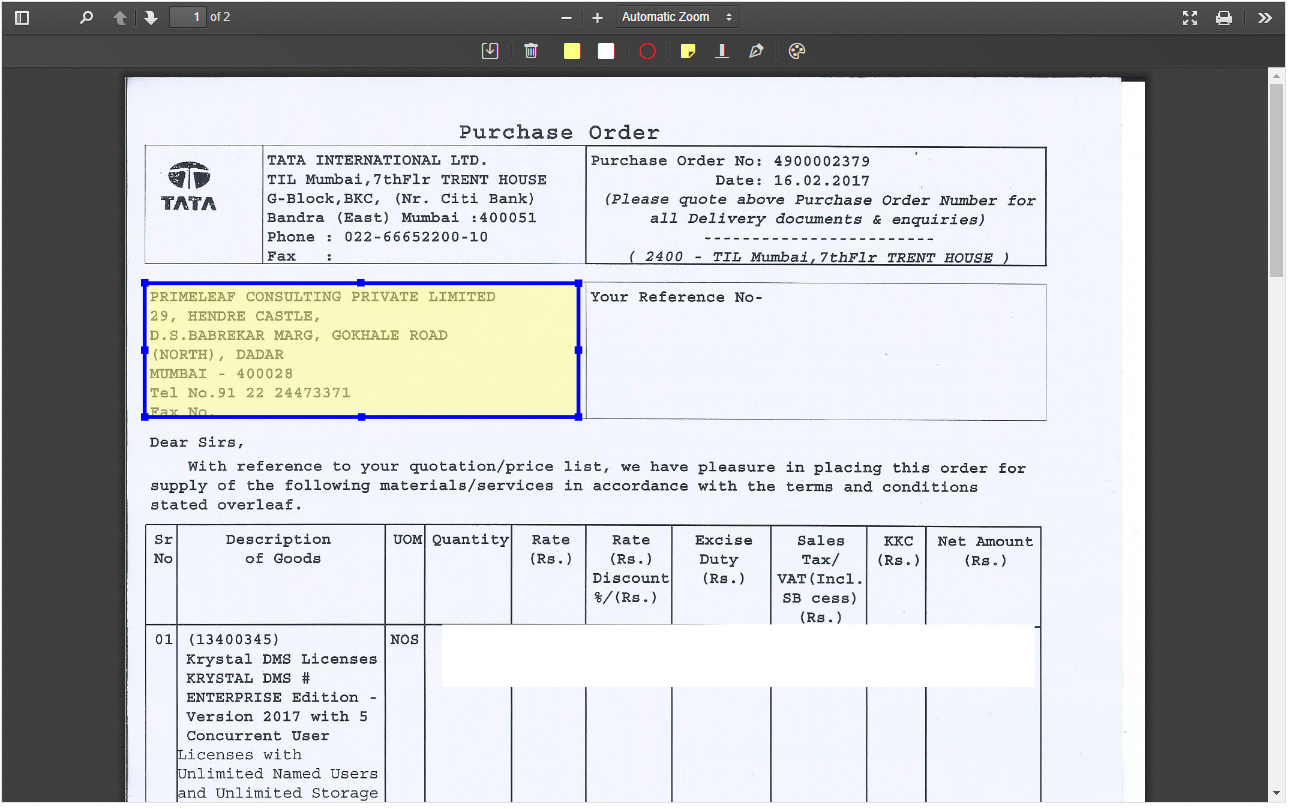Toggle the sidebar panel
The height and width of the screenshot is (809, 1291).
tap(22, 18)
